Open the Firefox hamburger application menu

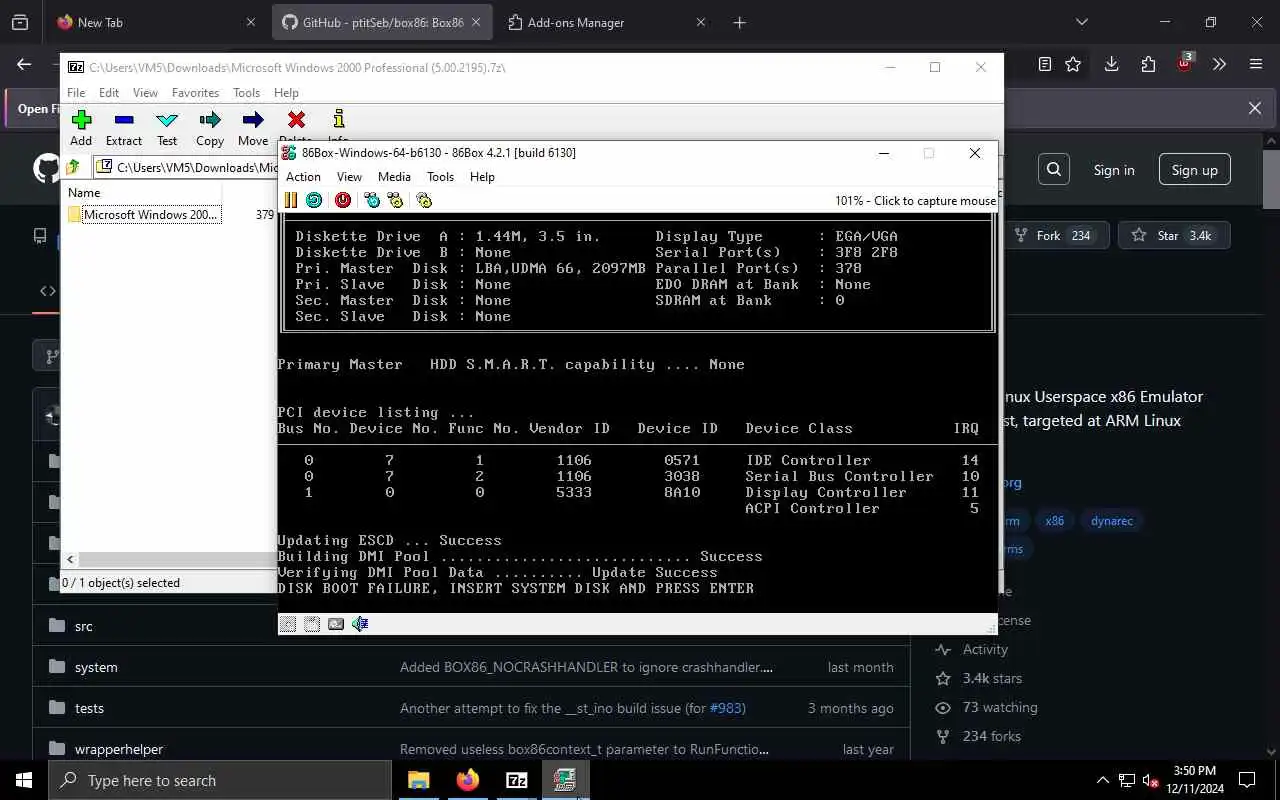point(1256,64)
